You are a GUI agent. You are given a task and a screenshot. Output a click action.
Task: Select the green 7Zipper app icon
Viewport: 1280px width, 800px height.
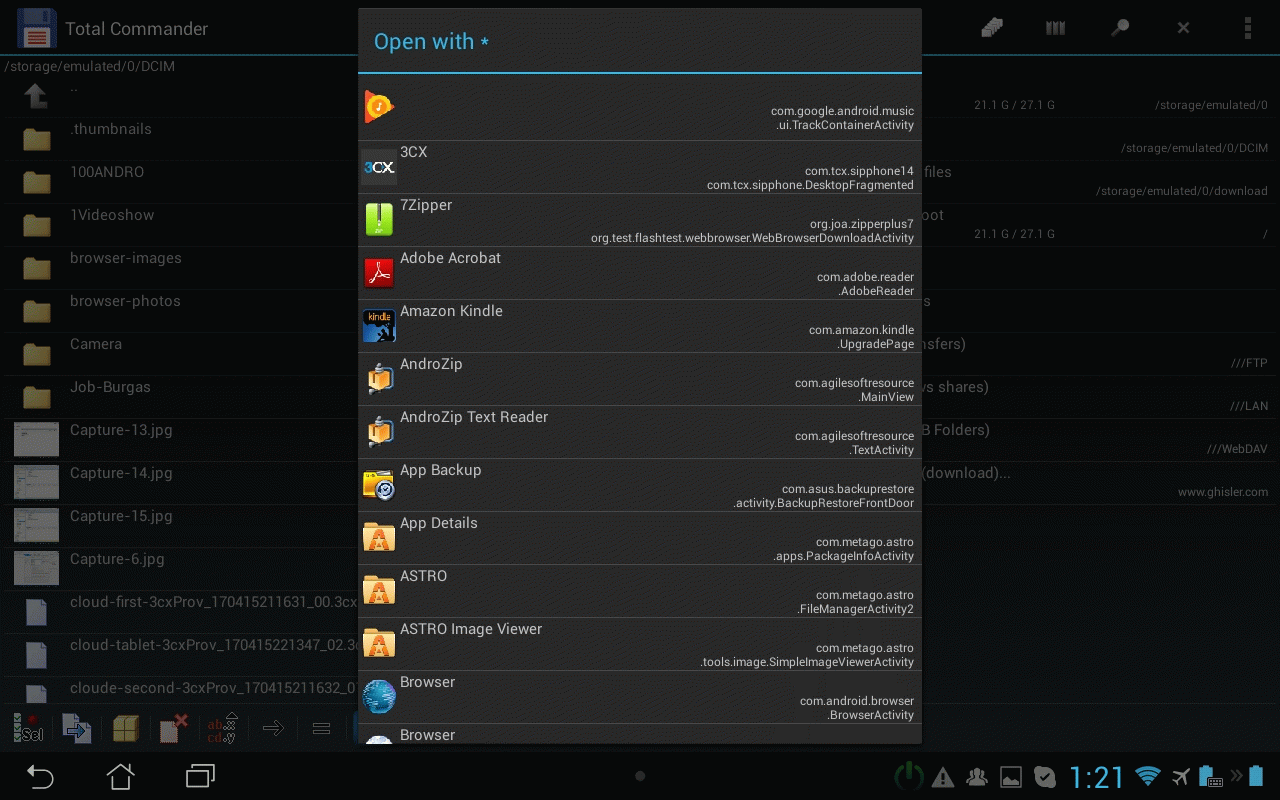tap(379, 220)
